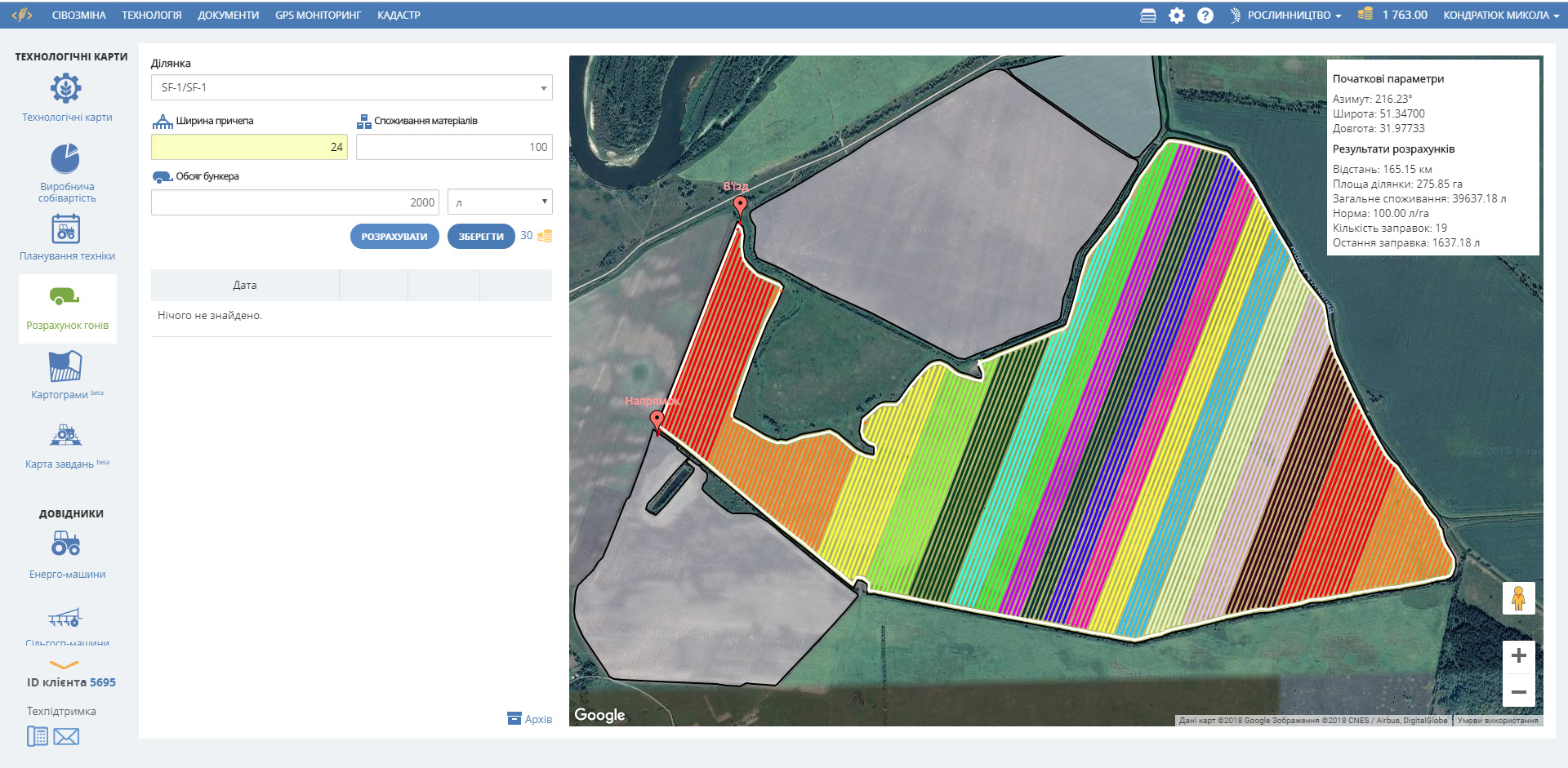The width and height of the screenshot is (1568, 768).
Task: Expand the Рослинництво module dropdown
Action: [x=1294, y=16]
